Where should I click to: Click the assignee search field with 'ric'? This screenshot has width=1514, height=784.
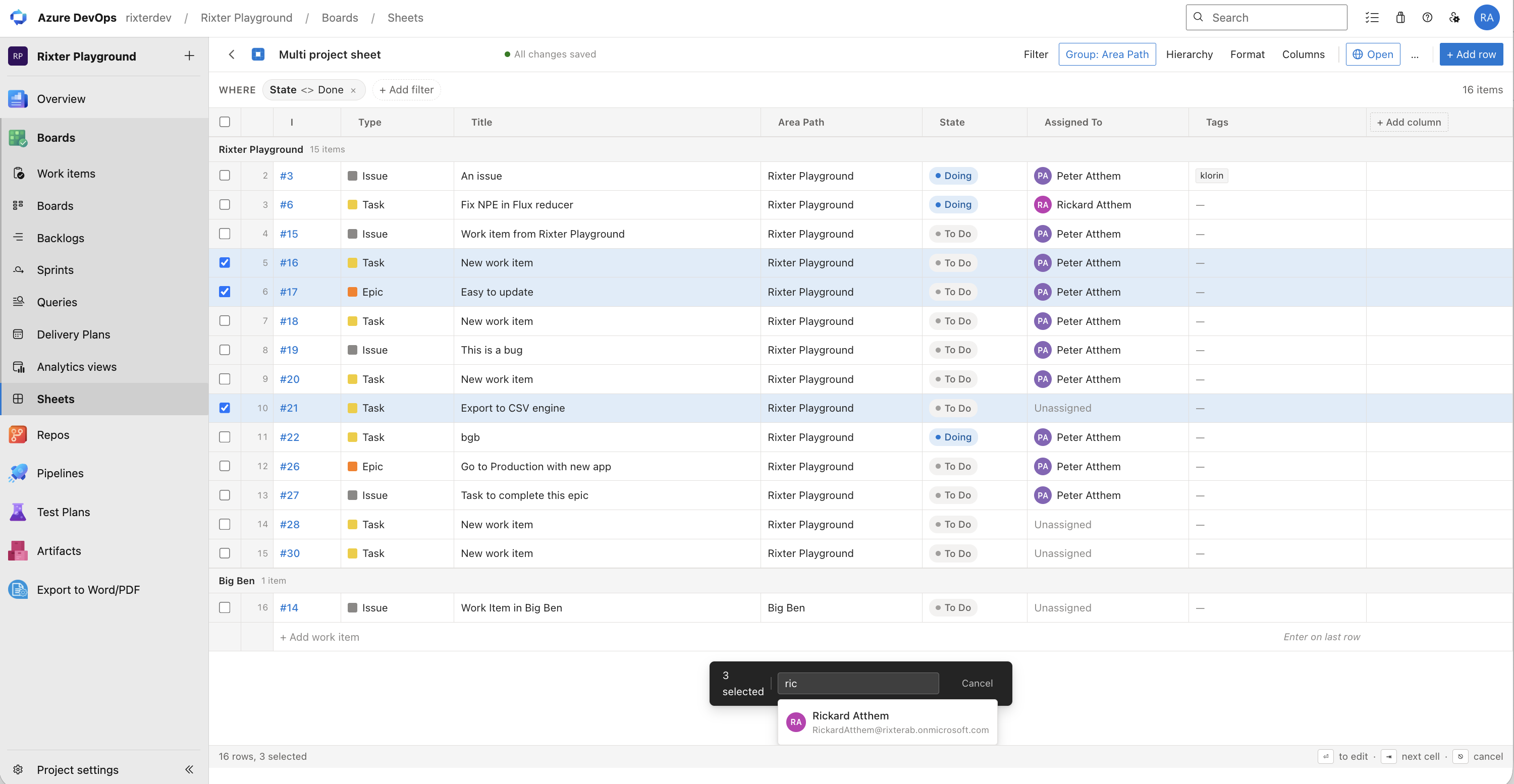pyautogui.click(x=858, y=684)
